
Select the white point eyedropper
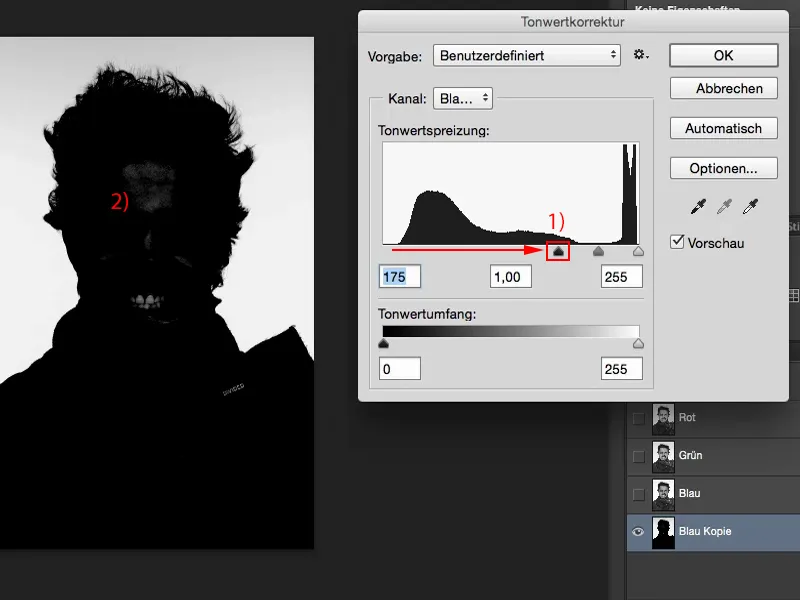(x=750, y=207)
